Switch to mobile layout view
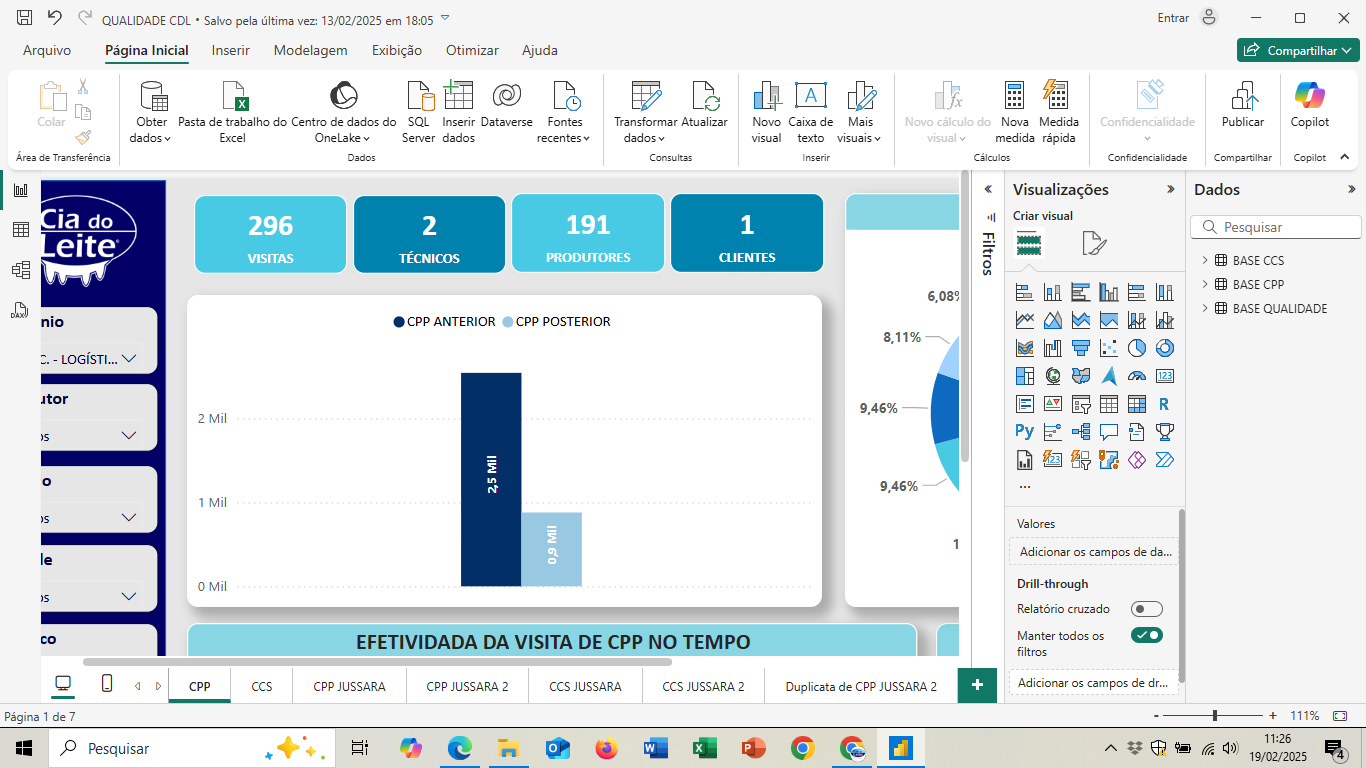1366x768 pixels. click(x=107, y=684)
